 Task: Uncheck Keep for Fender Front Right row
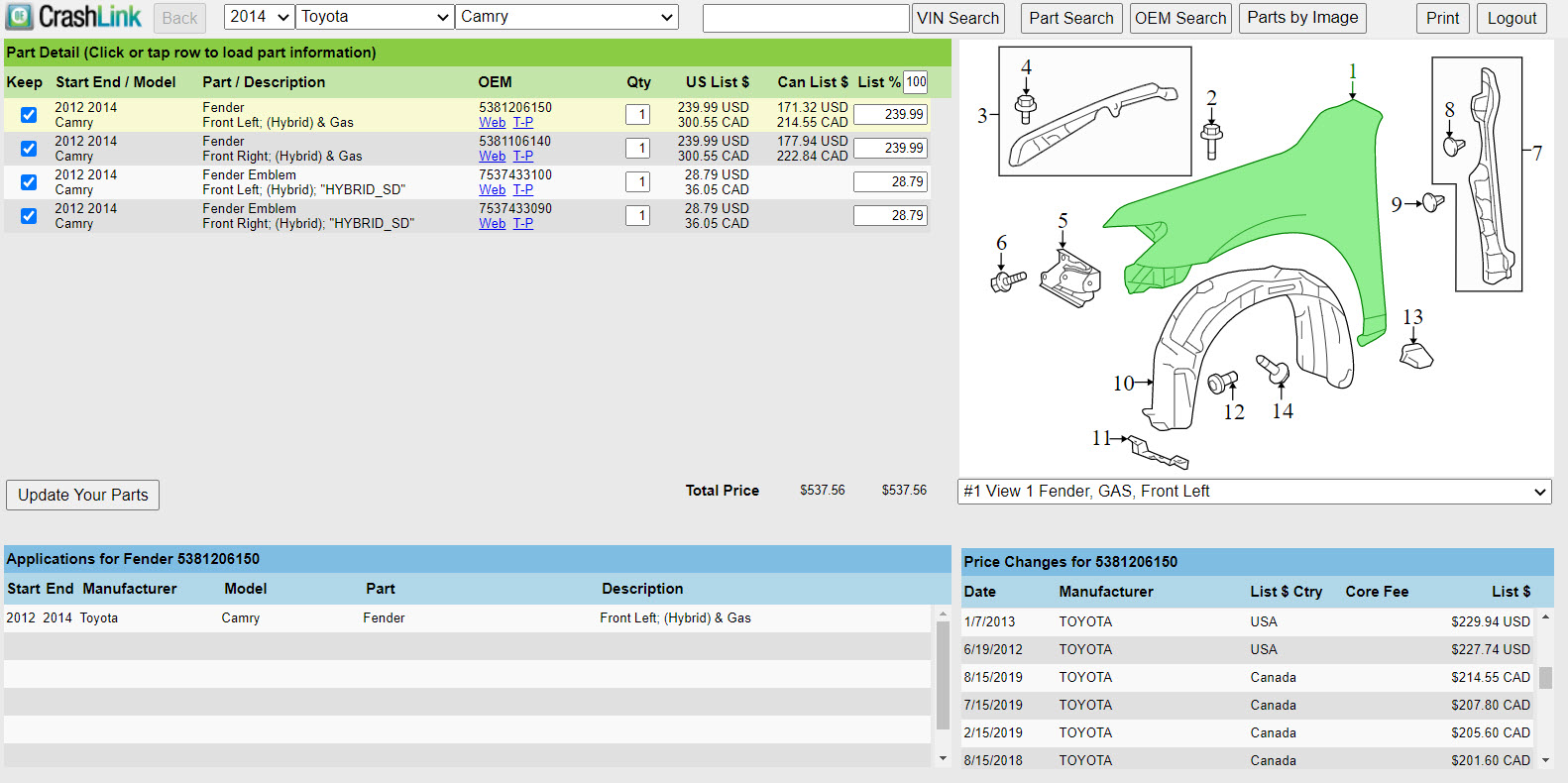point(29,149)
